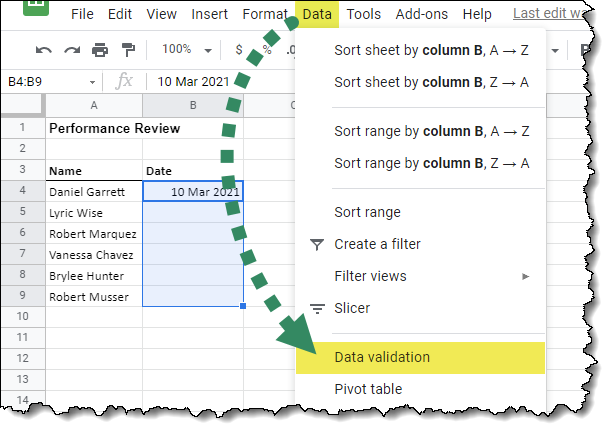This screenshot has width=602, height=424.
Task: Click the Sort range option
Action: pyautogui.click(x=367, y=212)
